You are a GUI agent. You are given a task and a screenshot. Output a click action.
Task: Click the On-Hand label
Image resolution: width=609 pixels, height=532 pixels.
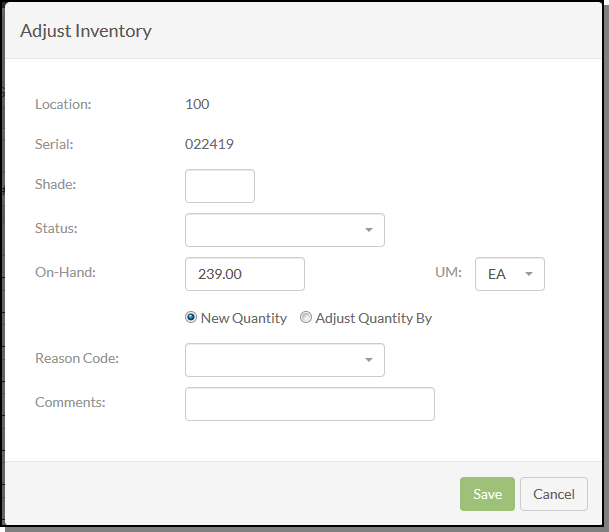(x=65, y=272)
